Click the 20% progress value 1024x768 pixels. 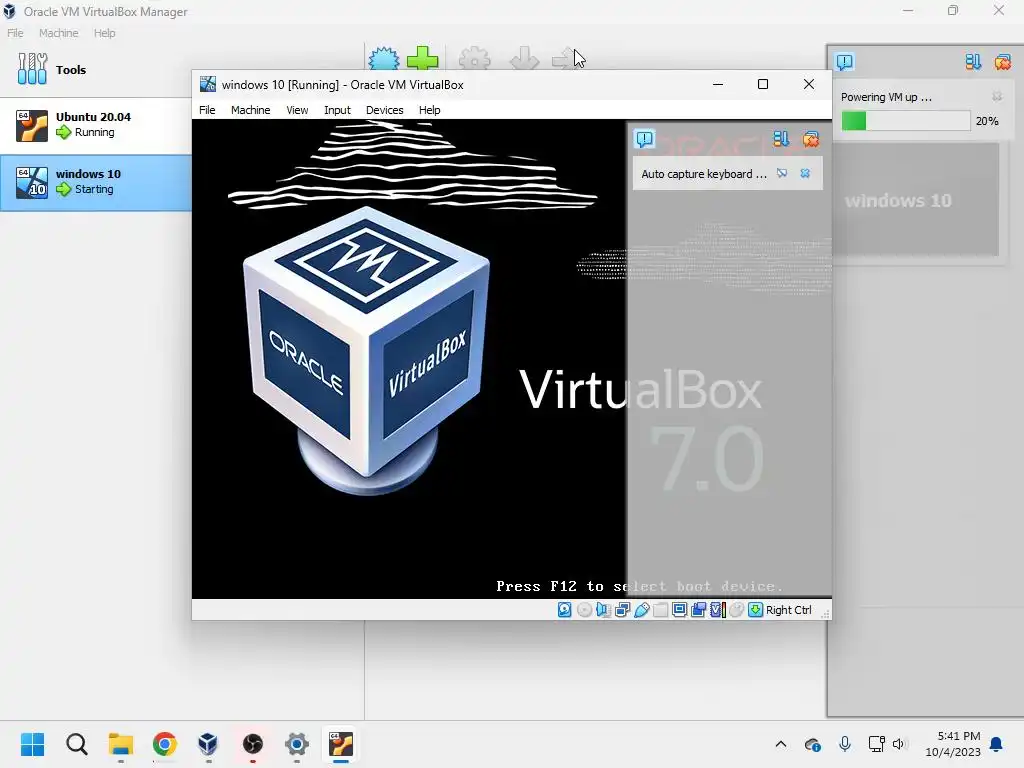[x=987, y=121]
